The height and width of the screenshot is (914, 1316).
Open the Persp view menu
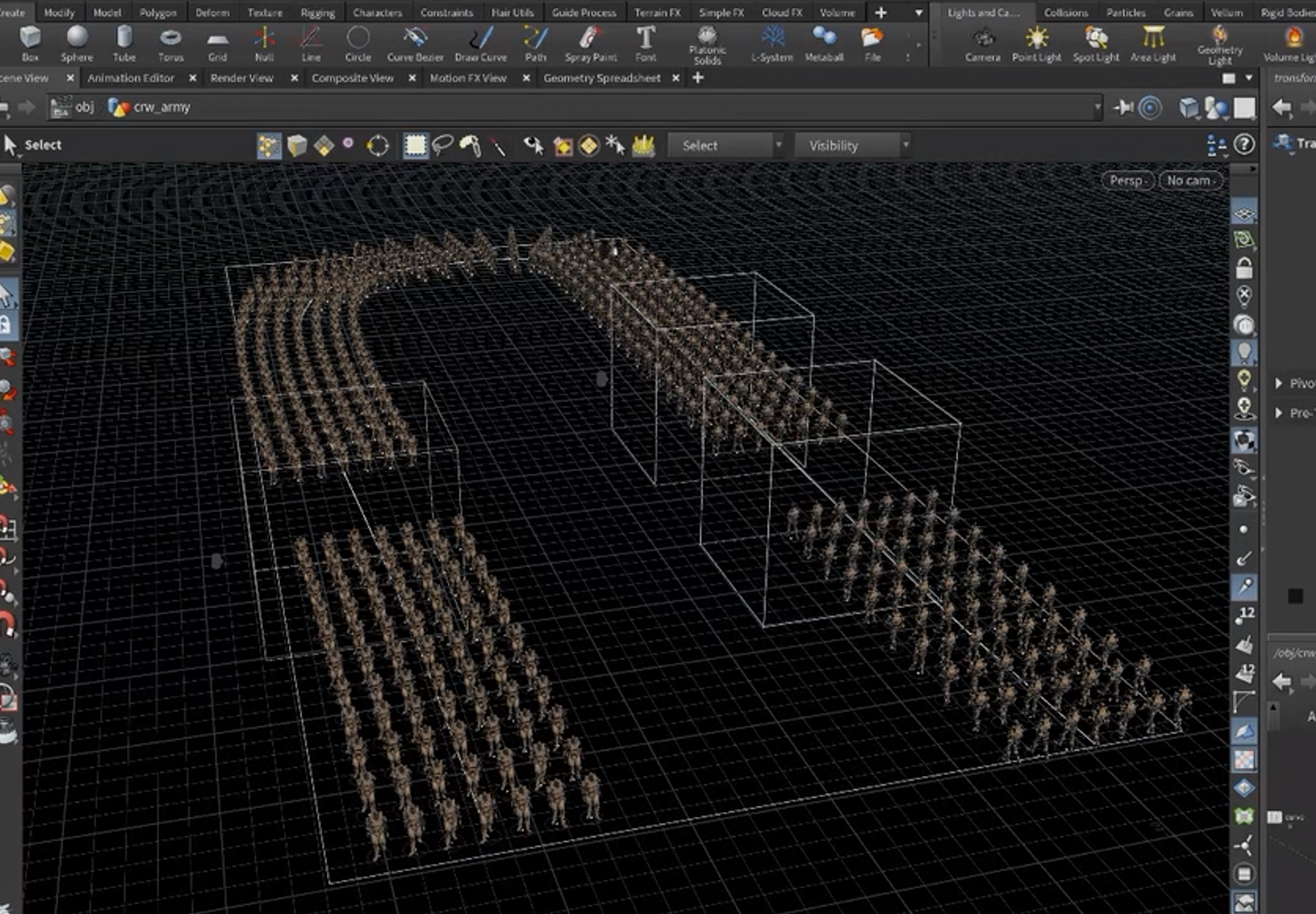pyautogui.click(x=1128, y=181)
